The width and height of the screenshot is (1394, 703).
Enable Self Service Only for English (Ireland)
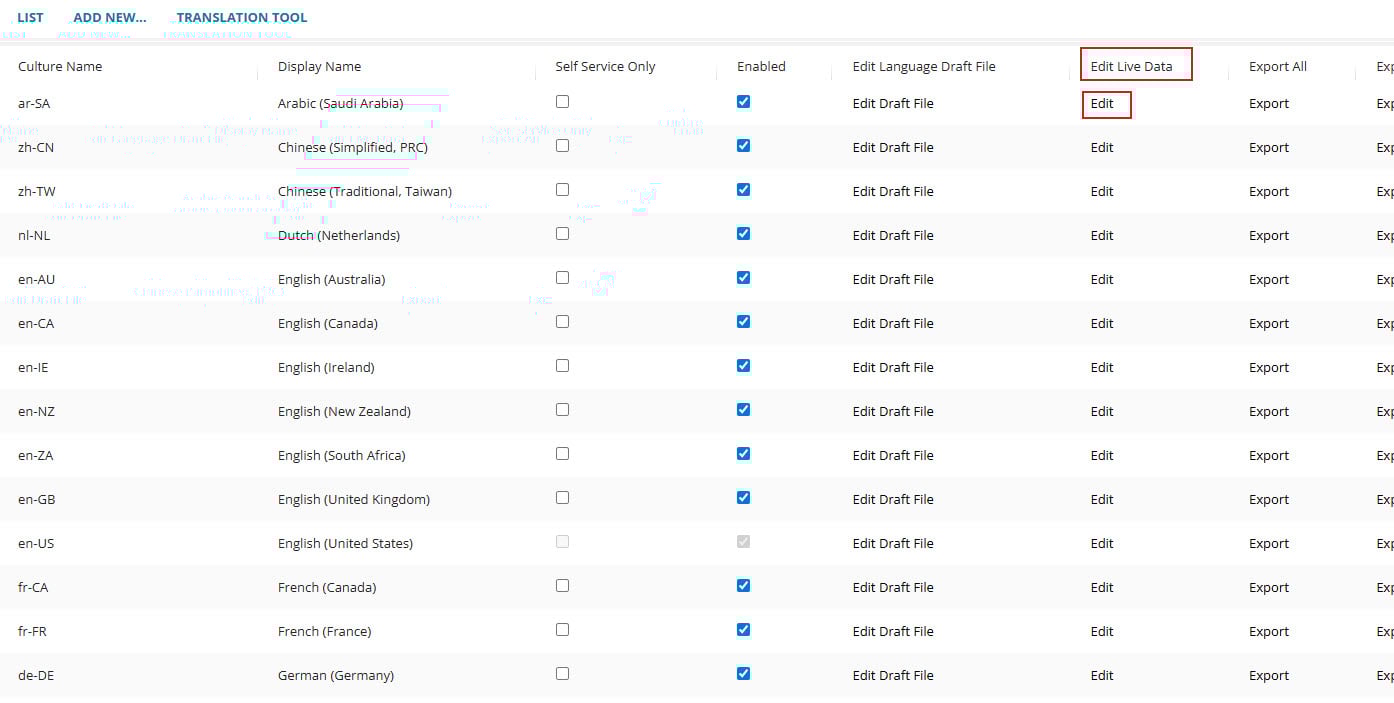pos(562,366)
